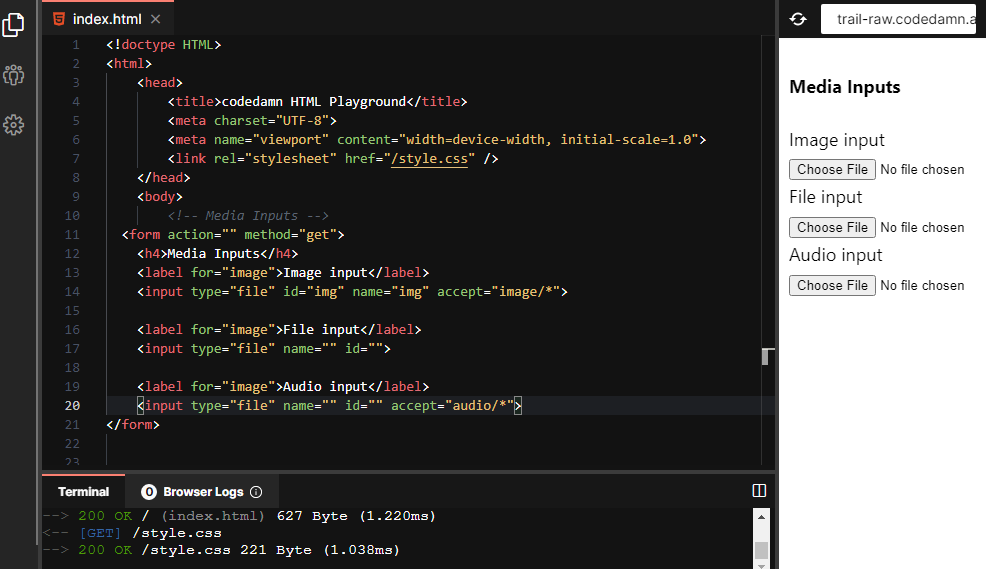
Task: Click the info icon beside Browser Logs
Action: 256,492
